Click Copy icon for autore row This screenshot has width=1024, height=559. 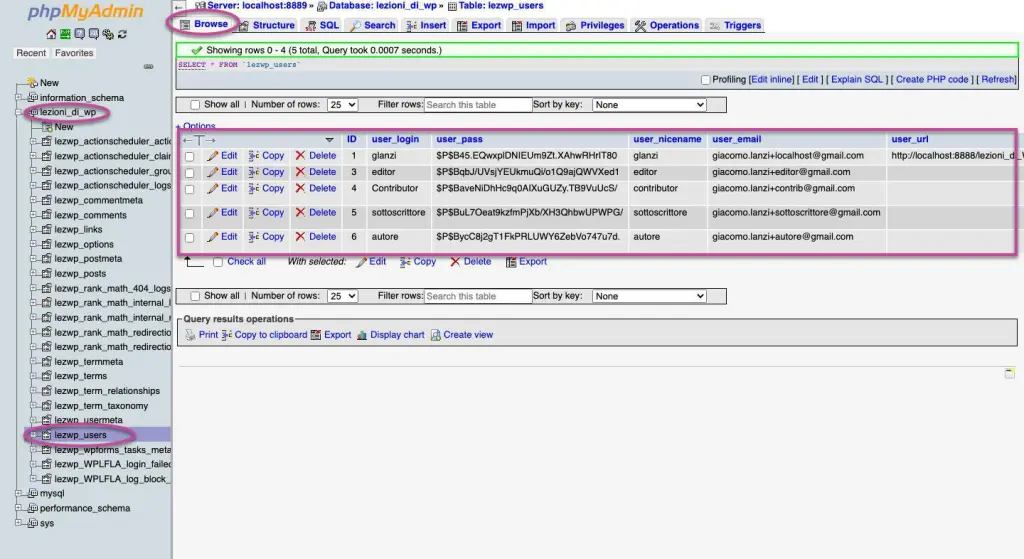point(254,236)
